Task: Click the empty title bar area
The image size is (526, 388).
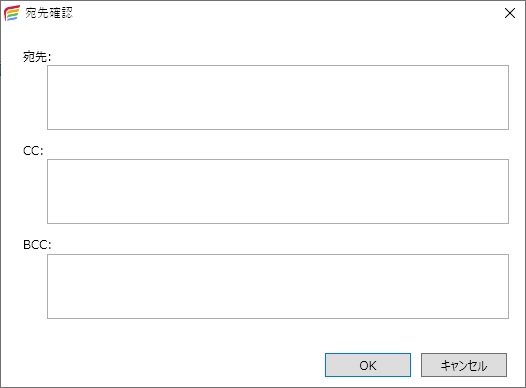Action: 285,13
